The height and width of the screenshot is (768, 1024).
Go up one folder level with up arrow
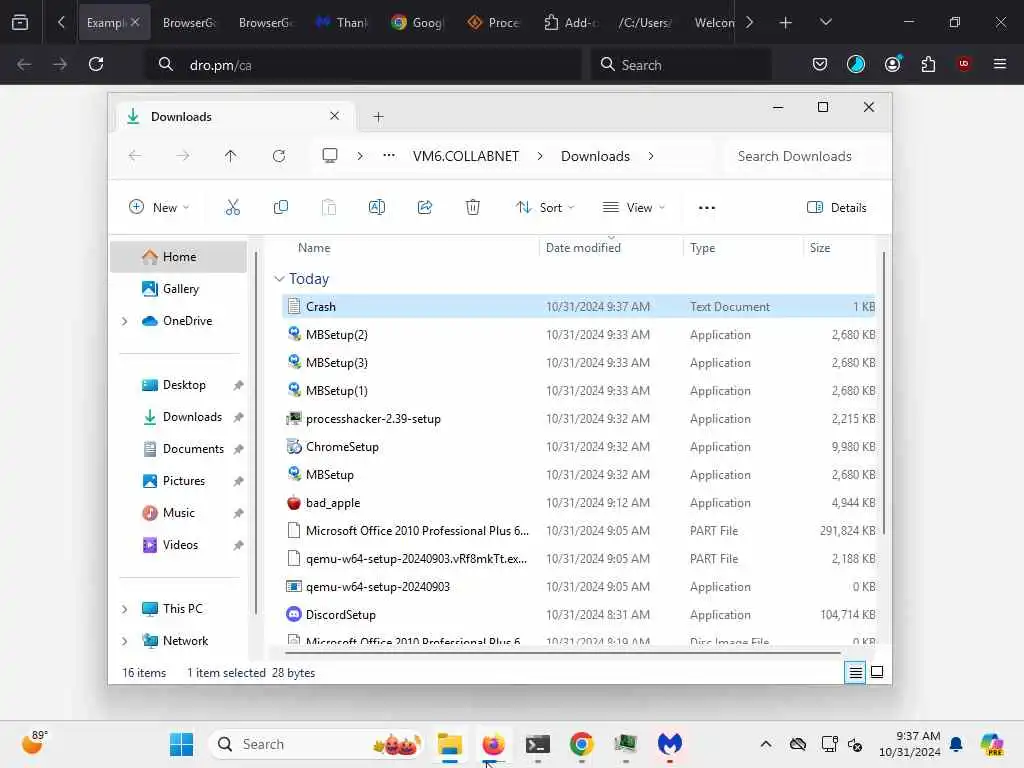pyautogui.click(x=231, y=156)
